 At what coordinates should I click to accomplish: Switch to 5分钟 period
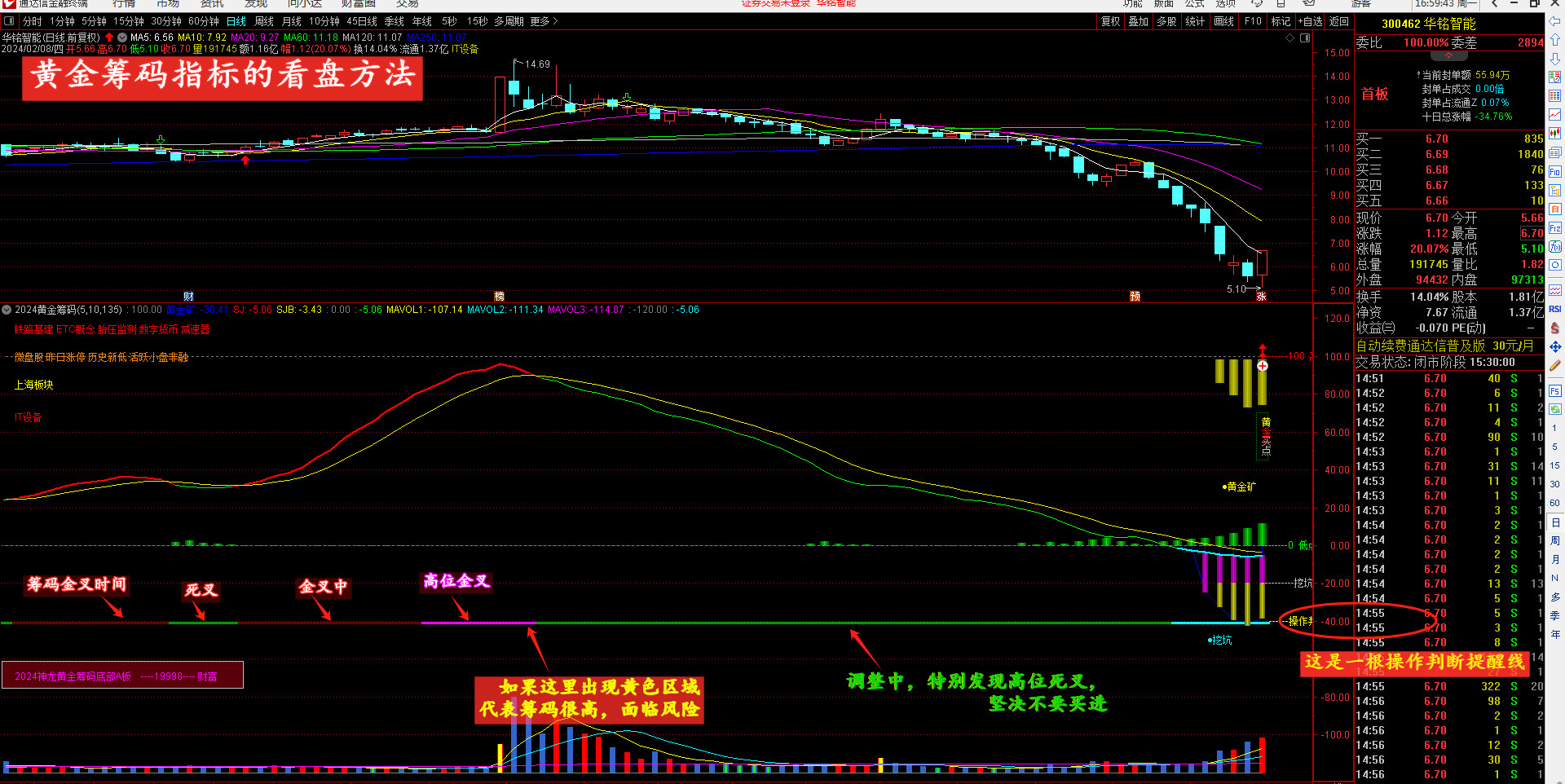point(94,21)
